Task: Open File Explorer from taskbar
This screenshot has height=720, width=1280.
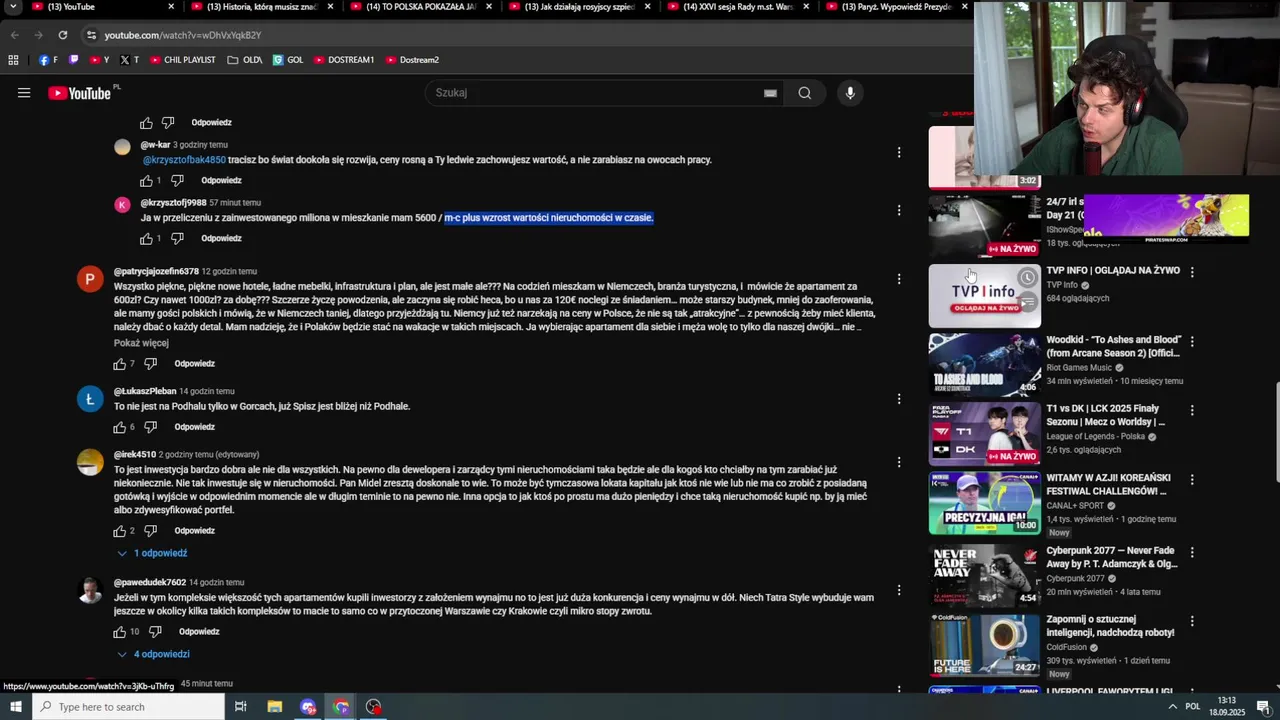Action: (x=275, y=707)
